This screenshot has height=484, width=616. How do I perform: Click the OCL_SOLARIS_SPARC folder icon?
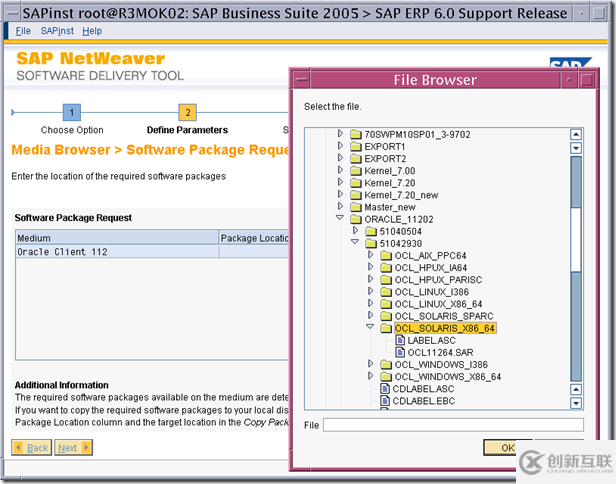[x=386, y=316]
